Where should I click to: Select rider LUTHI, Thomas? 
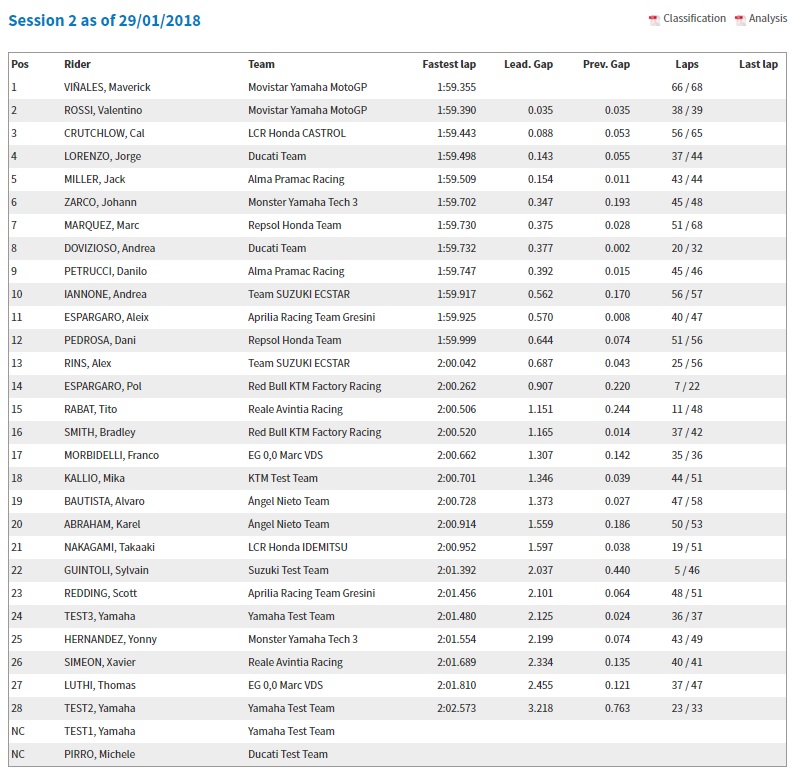[100, 685]
